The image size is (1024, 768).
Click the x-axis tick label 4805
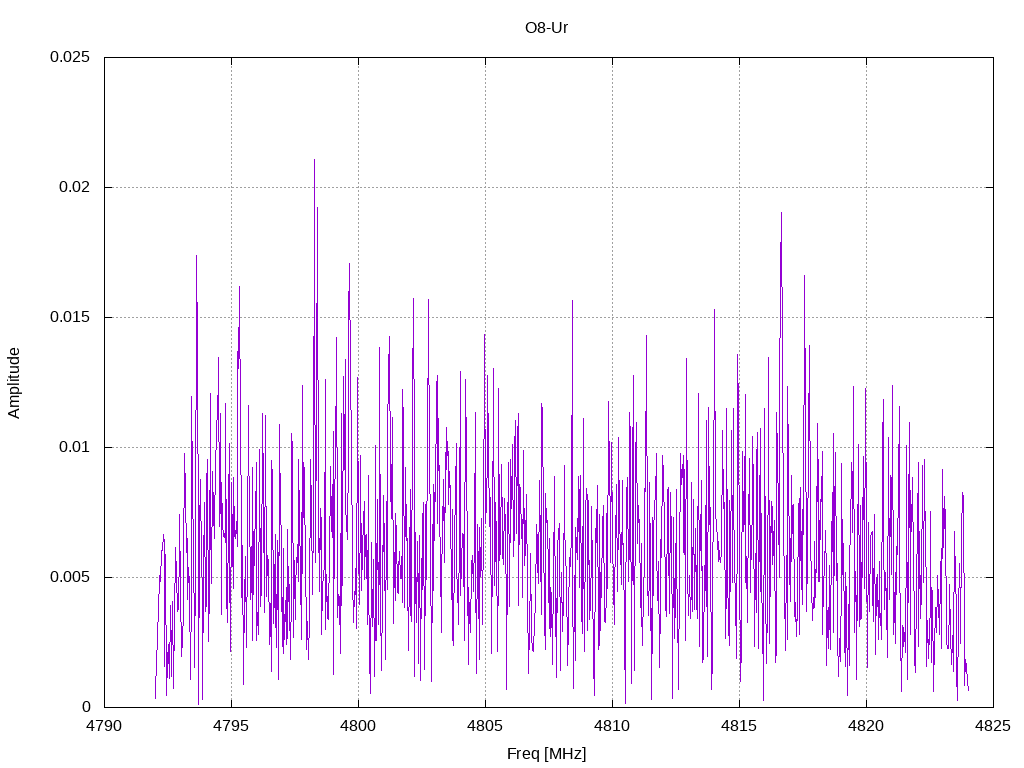pos(485,726)
